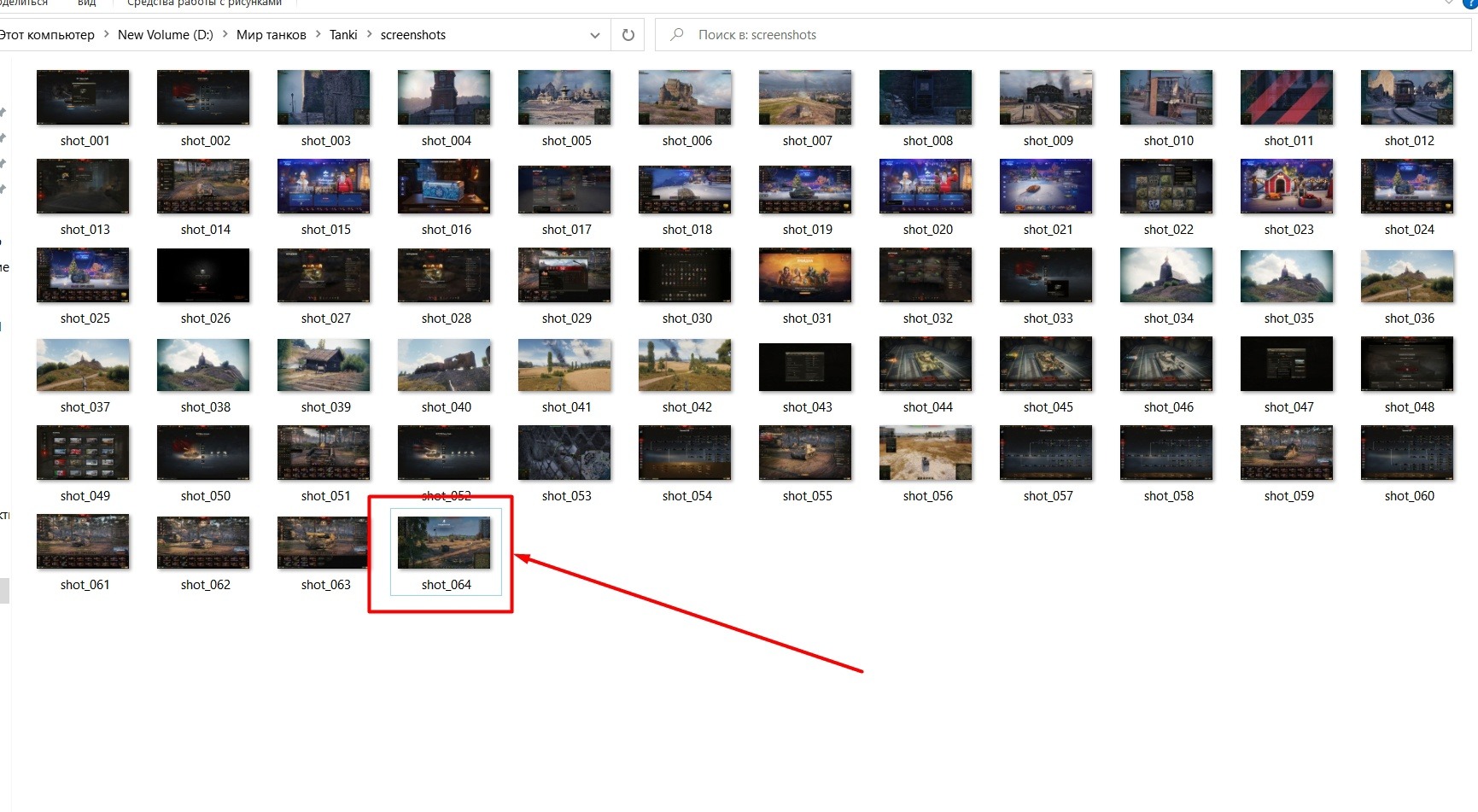1478x812 pixels.
Task: Click file name label shot_028
Action: [447, 318]
